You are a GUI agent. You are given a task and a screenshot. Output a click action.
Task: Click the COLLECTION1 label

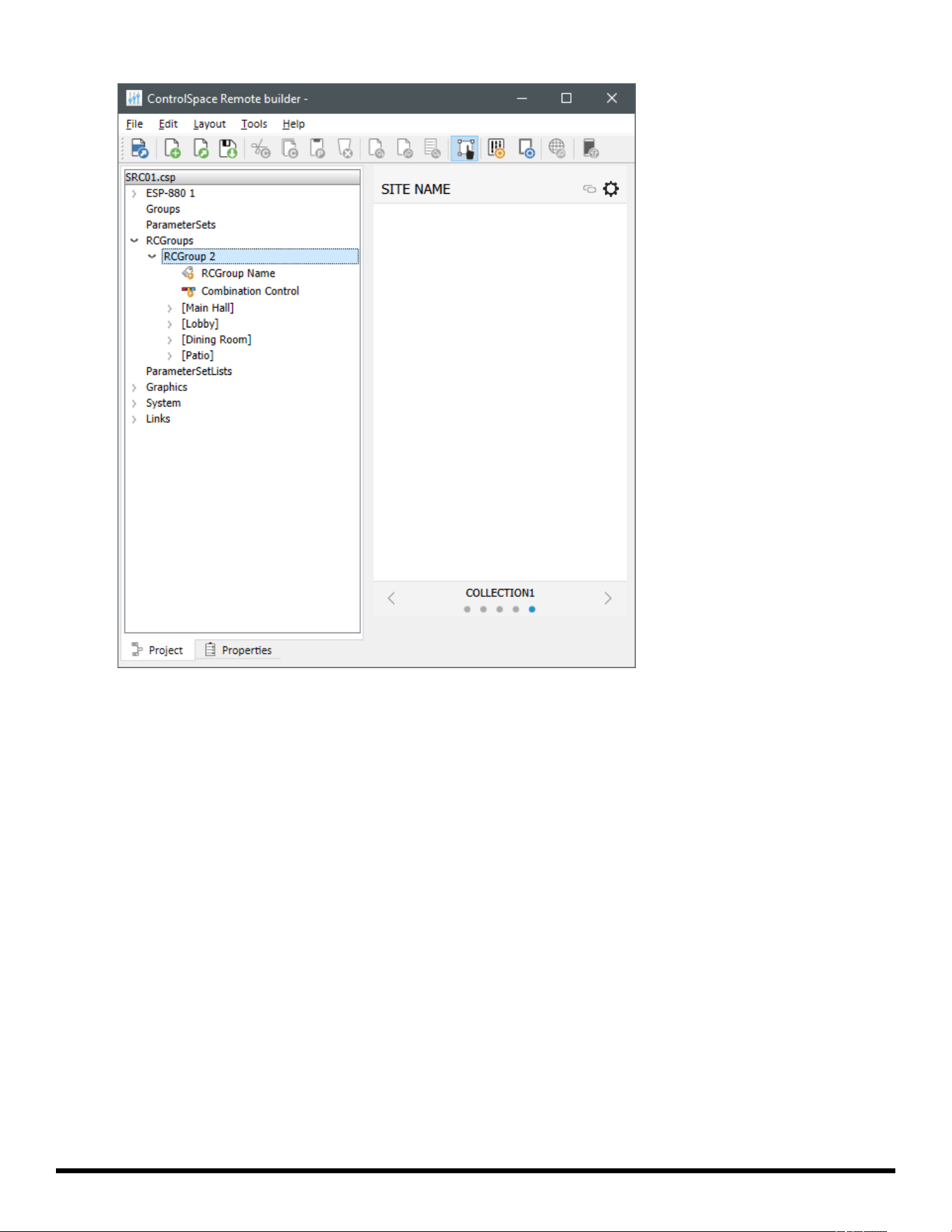[x=500, y=593]
